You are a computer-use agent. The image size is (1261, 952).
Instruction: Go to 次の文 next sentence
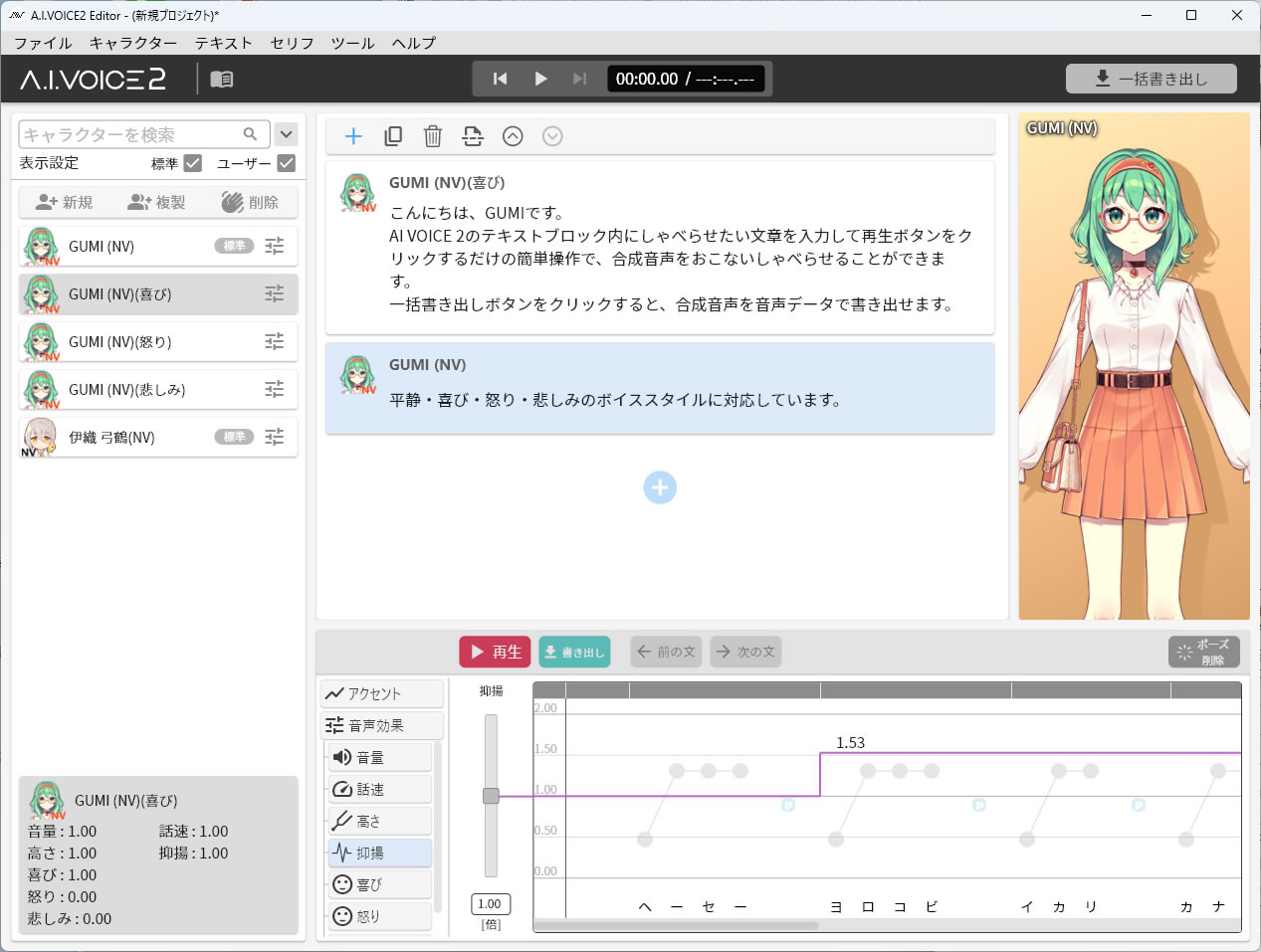click(x=745, y=652)
